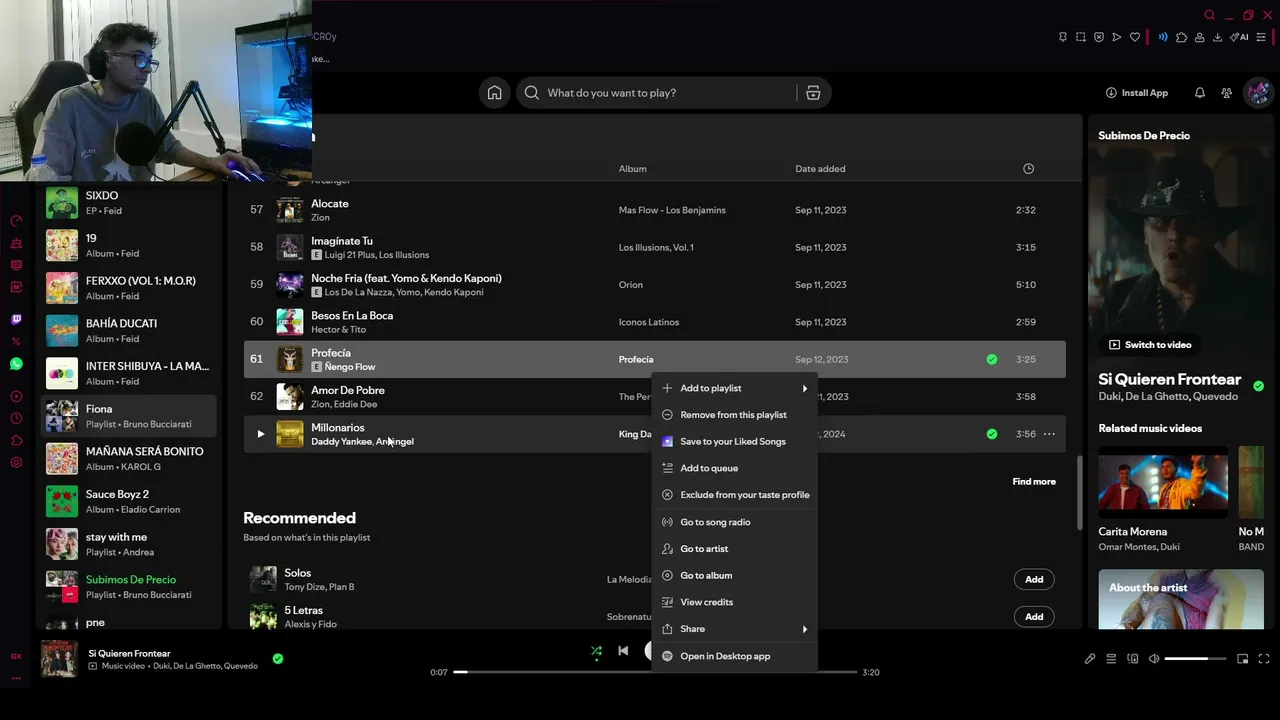This screenshot has height=720, width=1280.
Task: Expand the Share submenu
Action: coord(734,629)
